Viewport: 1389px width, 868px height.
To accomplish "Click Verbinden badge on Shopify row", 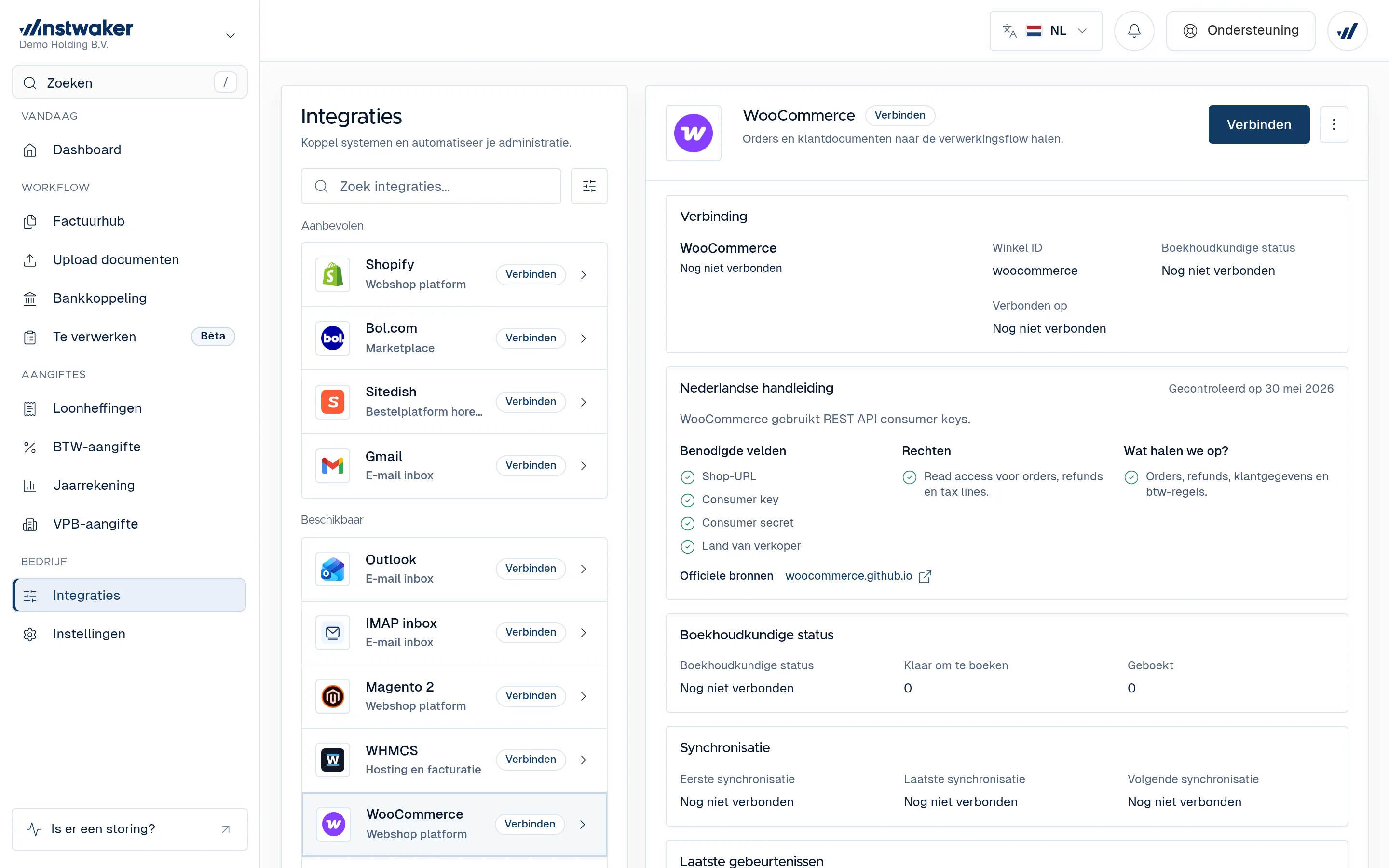I will [x=531, y=274].
